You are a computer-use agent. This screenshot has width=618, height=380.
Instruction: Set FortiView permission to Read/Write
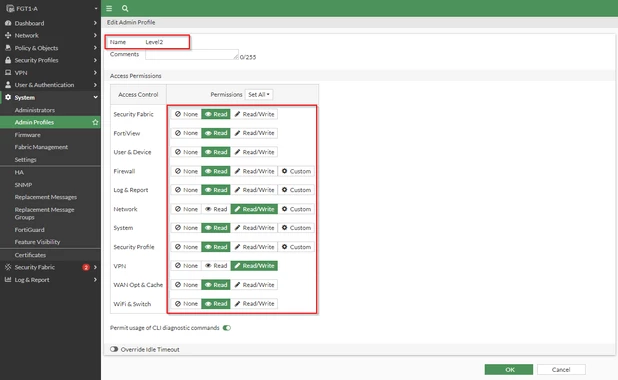254,133
